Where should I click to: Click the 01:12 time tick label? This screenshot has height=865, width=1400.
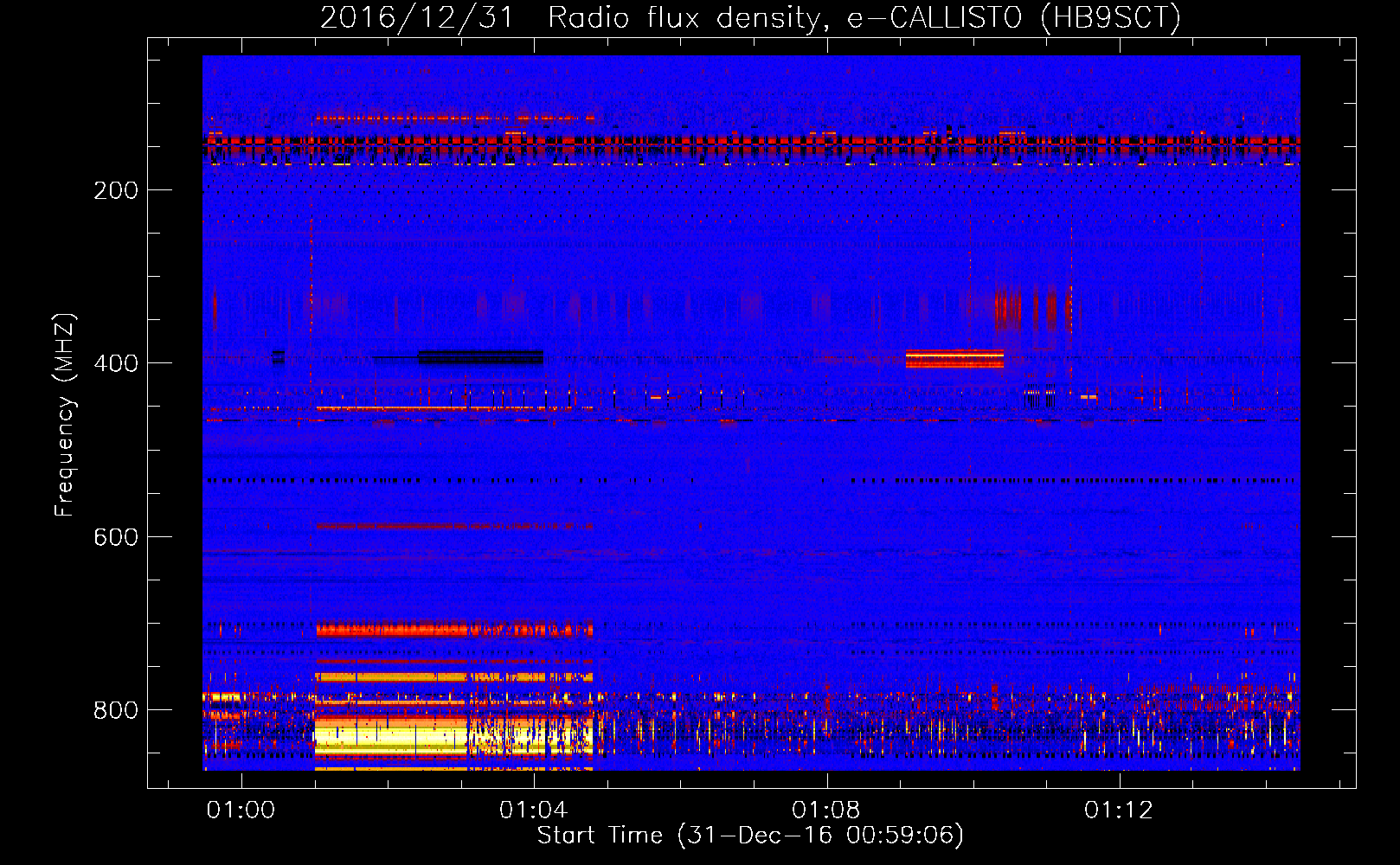1119,810
